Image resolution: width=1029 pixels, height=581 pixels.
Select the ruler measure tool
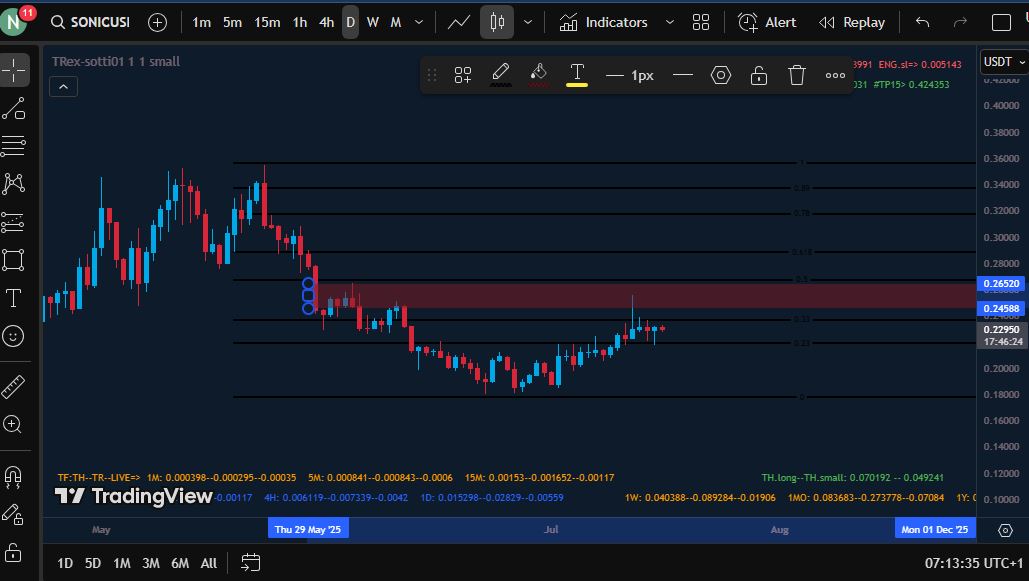pyautogui.click(x=14, y=387)
